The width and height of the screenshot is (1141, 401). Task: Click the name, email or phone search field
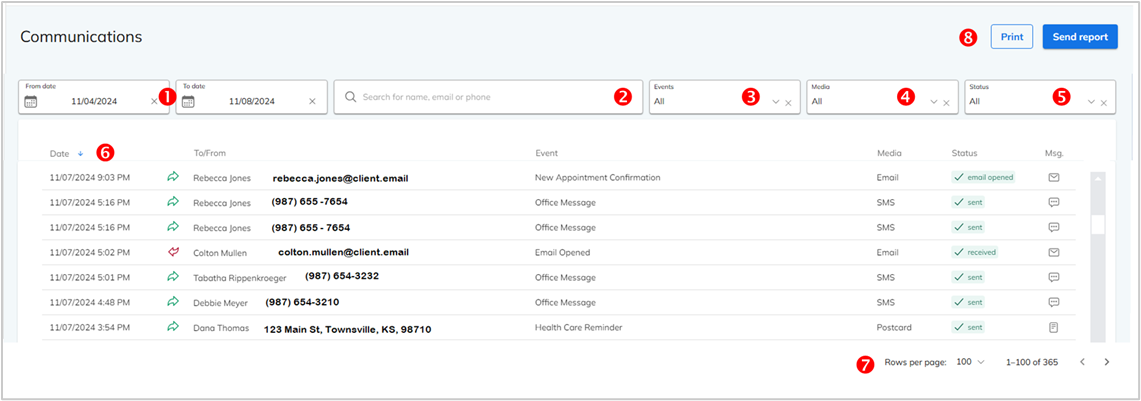click(x=480, y=98)
